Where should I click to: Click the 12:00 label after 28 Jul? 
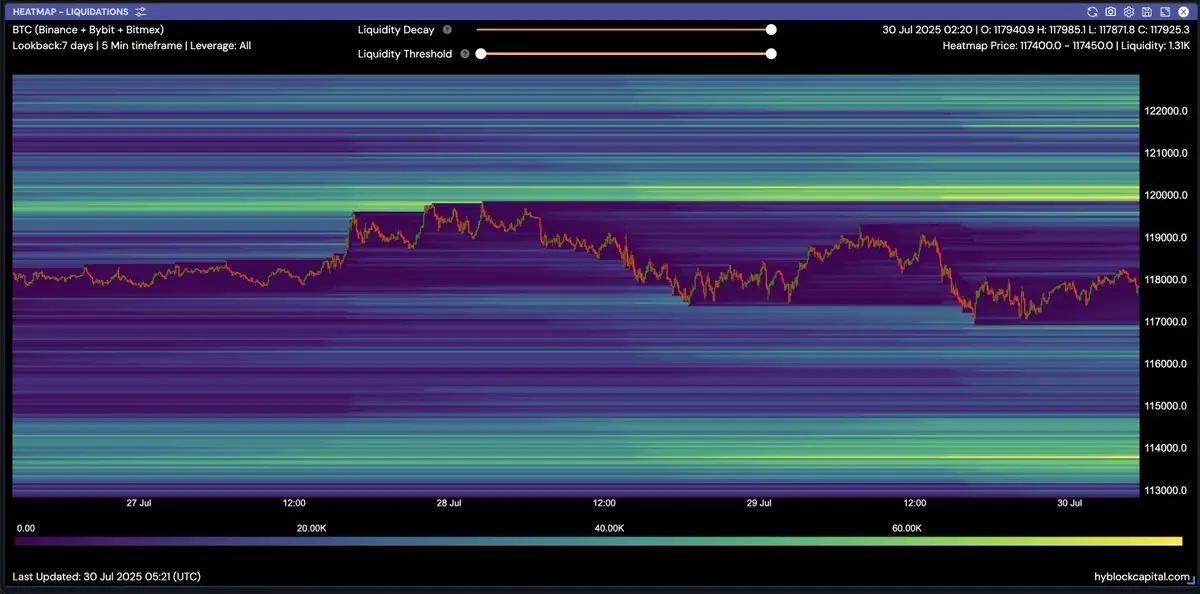[x=605, y=503]
